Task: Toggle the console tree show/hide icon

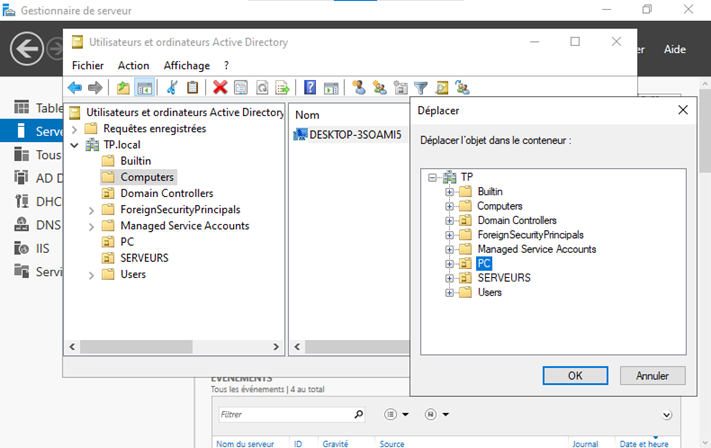Action: click(145, 88)
